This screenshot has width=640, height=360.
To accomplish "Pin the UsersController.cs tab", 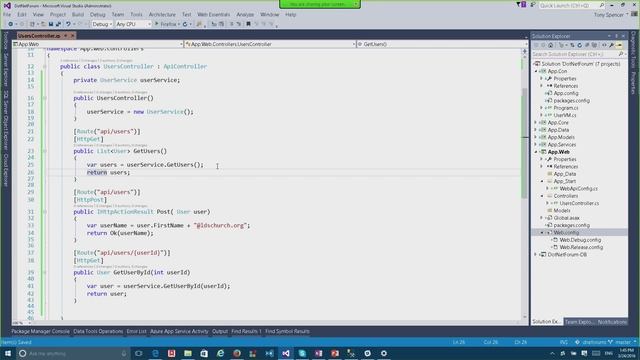I will click(66, 36).
